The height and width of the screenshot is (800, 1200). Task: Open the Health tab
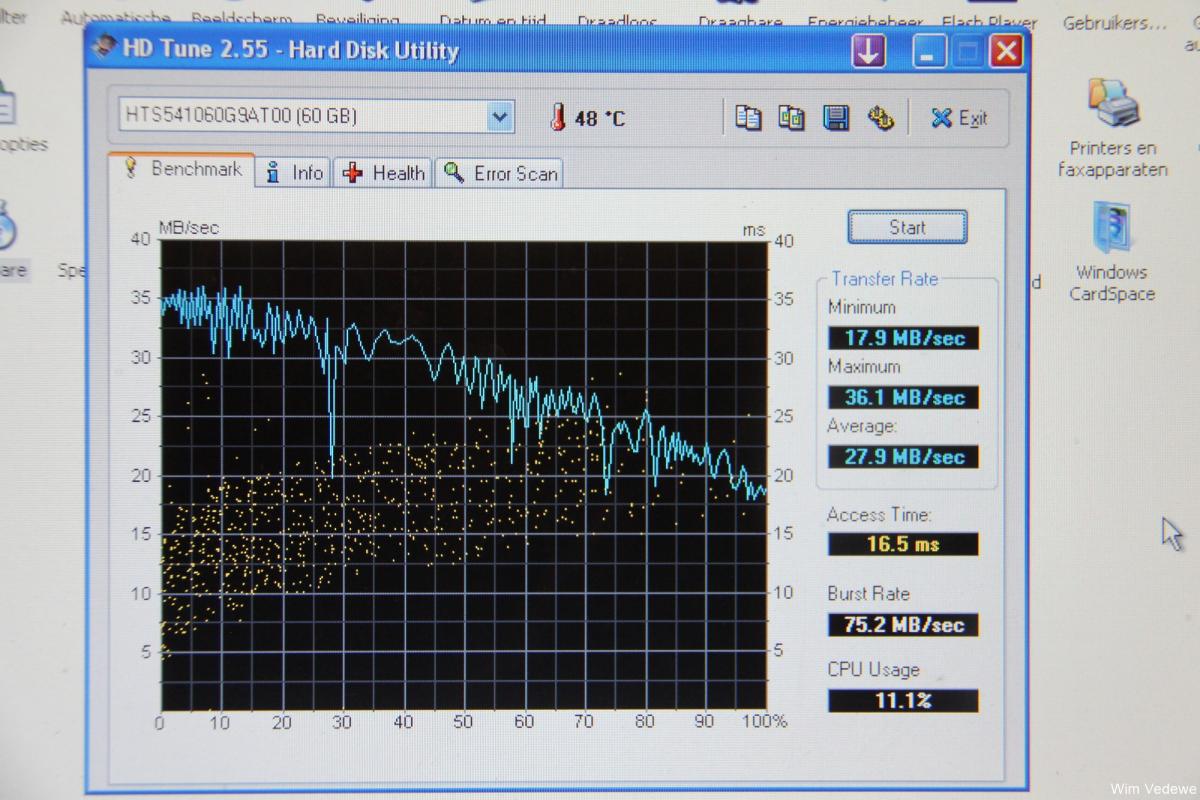coord(385,173)
